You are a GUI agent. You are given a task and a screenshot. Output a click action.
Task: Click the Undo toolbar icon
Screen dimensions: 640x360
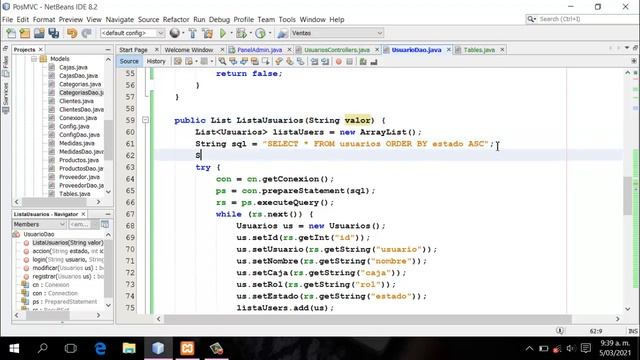tap(72, 33)
